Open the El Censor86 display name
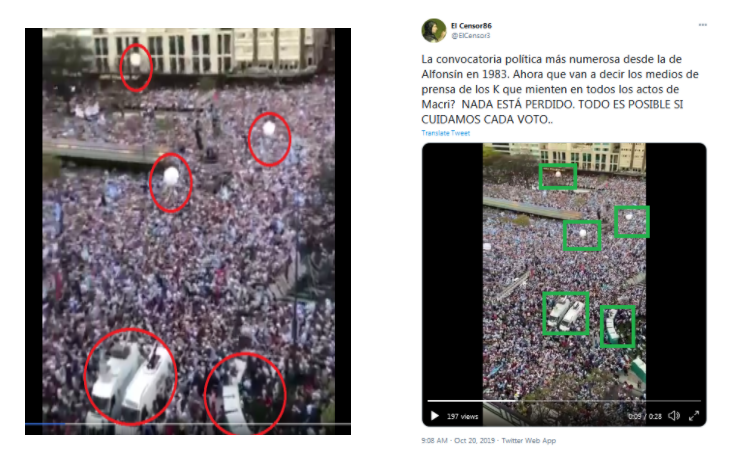 471,26
